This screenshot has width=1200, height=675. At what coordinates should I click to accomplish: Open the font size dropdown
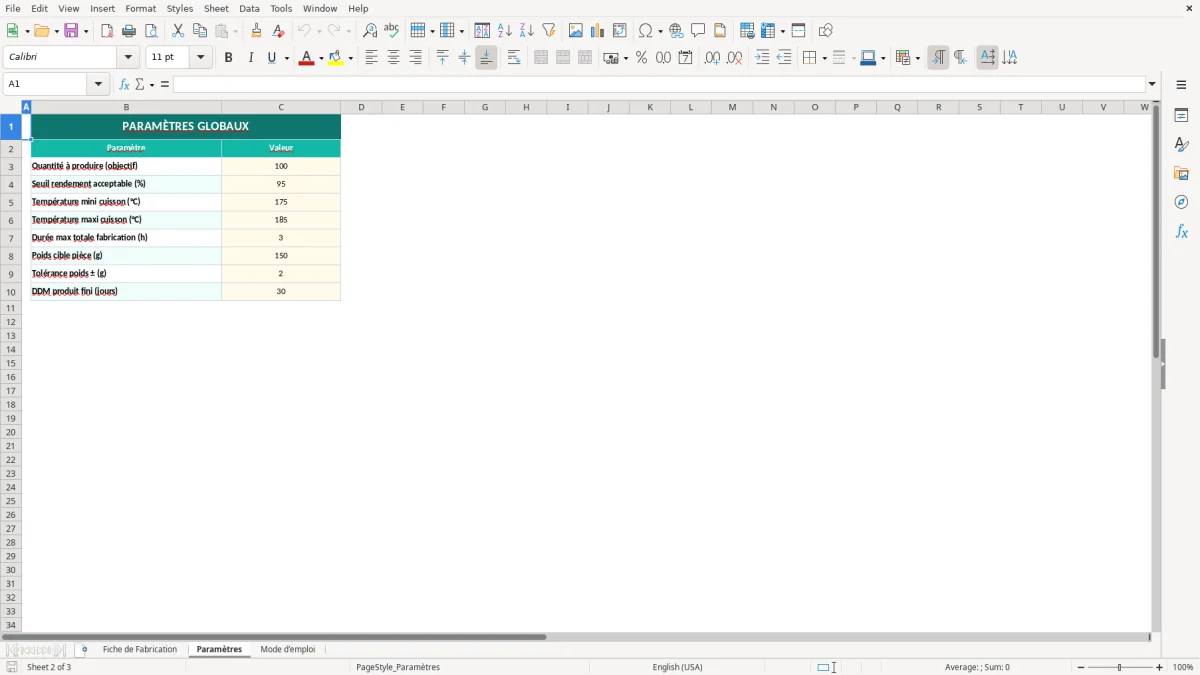pos(201,58)
